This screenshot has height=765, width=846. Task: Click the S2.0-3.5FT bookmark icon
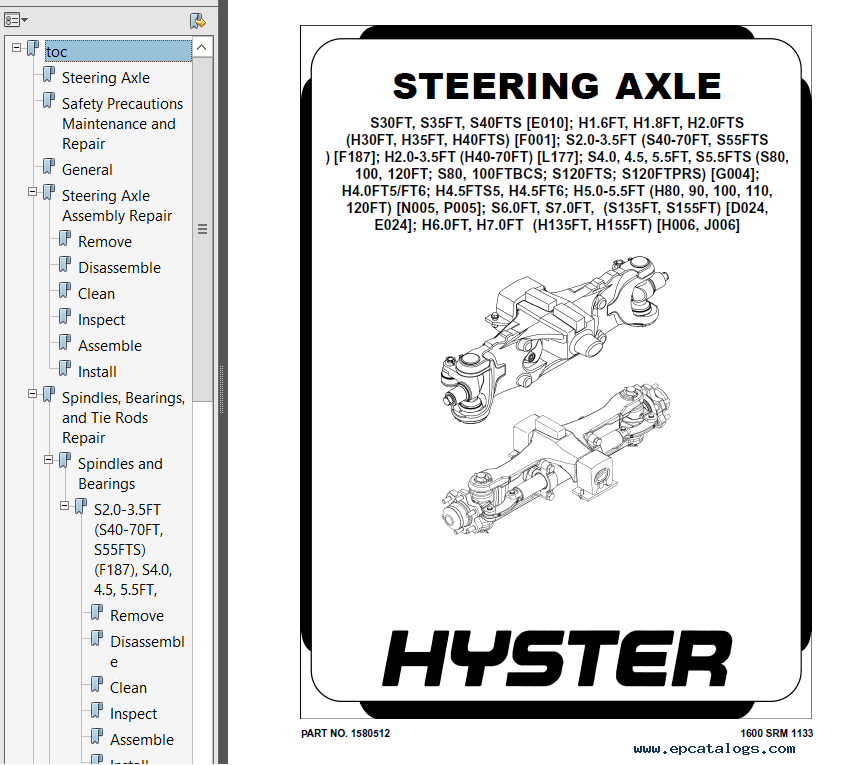pyautogui.click(x=81, y=506)
